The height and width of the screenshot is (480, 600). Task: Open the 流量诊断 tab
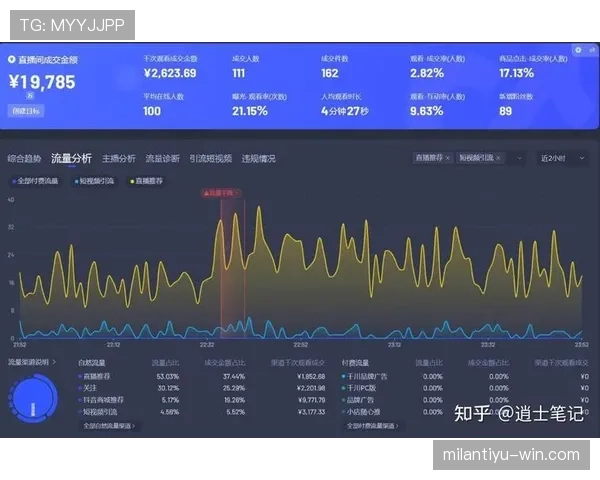coord(162,158)
